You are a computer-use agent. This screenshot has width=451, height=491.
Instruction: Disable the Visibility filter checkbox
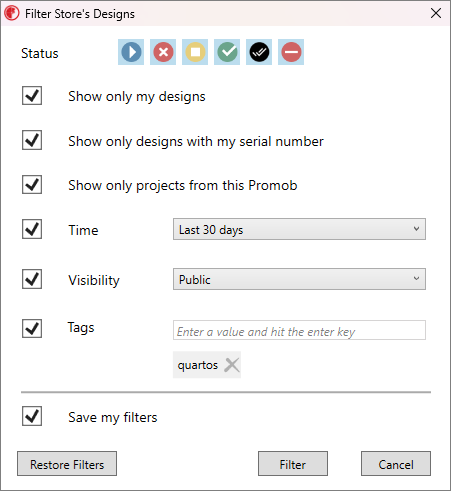pyautogui.click(x=32, y=279)
